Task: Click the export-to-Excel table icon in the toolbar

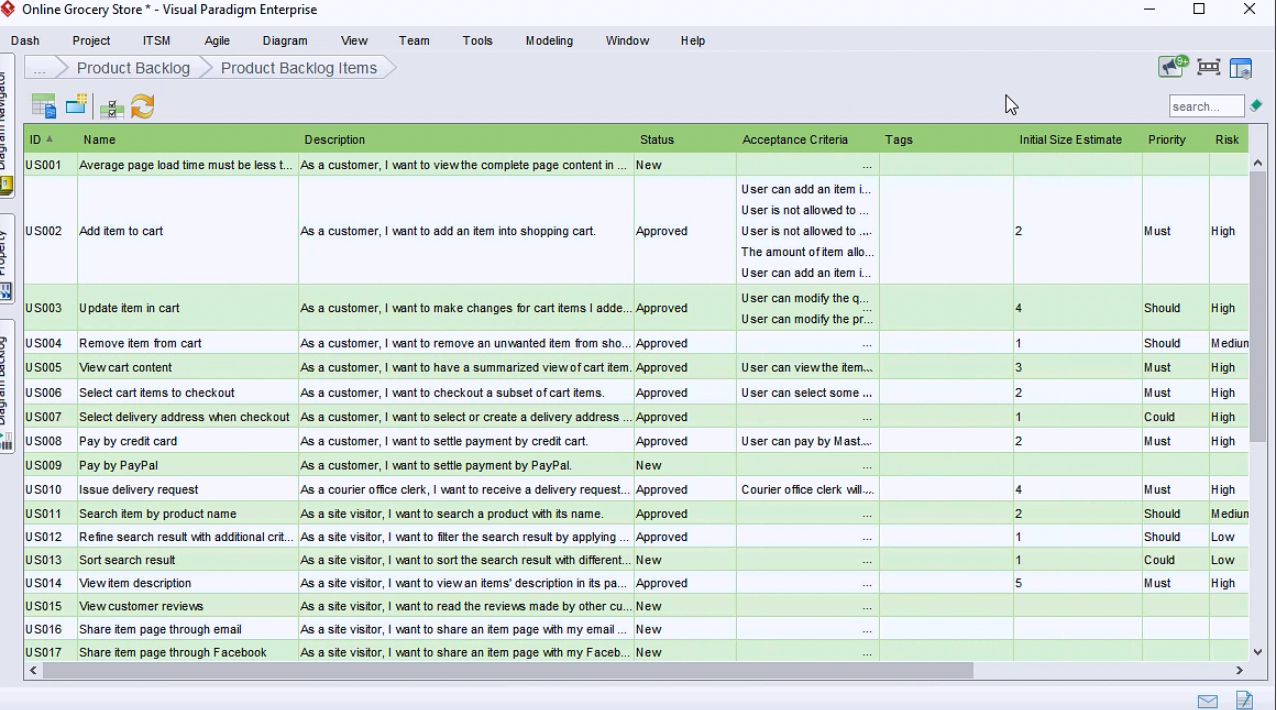Action: (x=43, y=106)
